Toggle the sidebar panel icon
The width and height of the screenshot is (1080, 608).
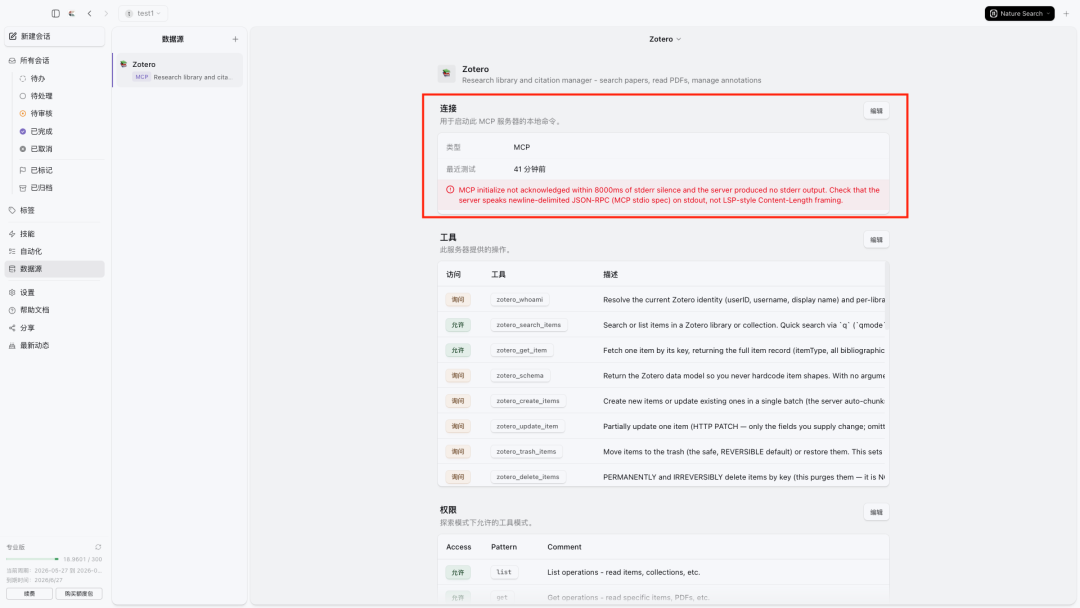pos(56,13)
